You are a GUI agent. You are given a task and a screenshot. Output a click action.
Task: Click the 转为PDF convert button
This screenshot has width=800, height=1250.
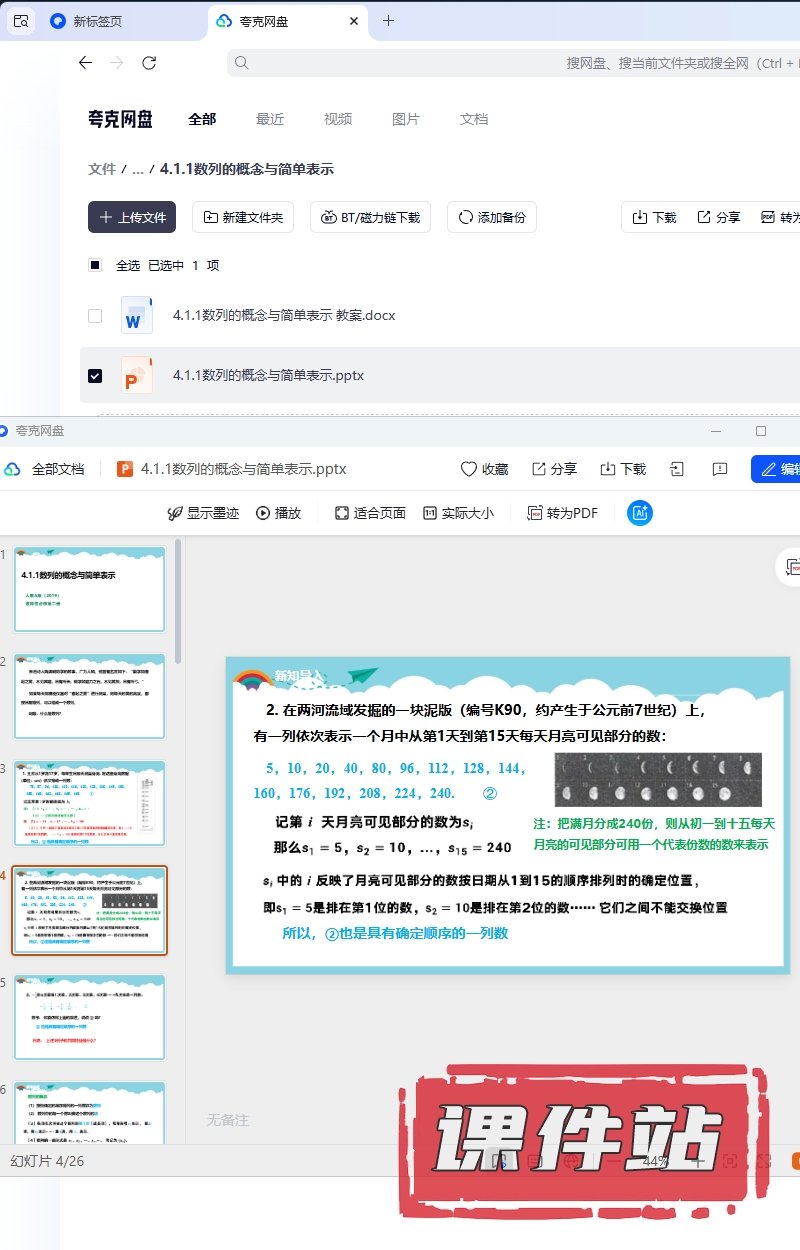pyautogui.click(x=562, y=513)
